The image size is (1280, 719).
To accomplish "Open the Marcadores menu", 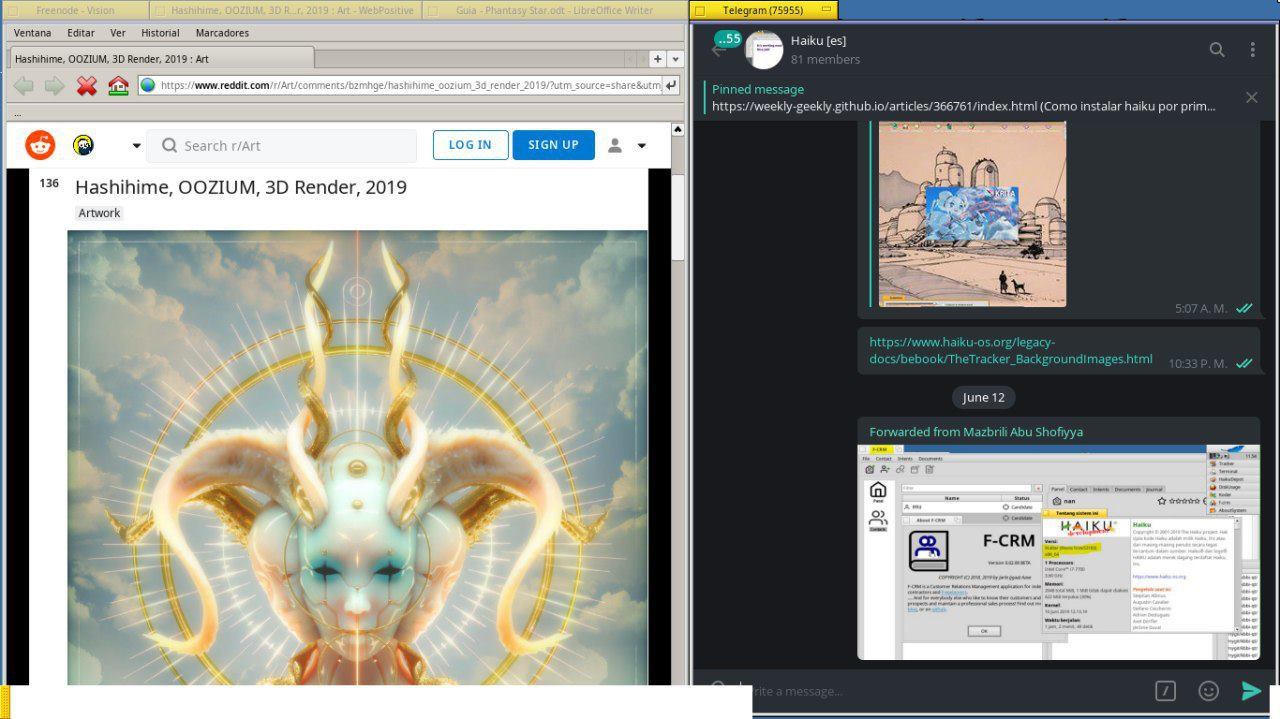I will [x=222, y=33].
